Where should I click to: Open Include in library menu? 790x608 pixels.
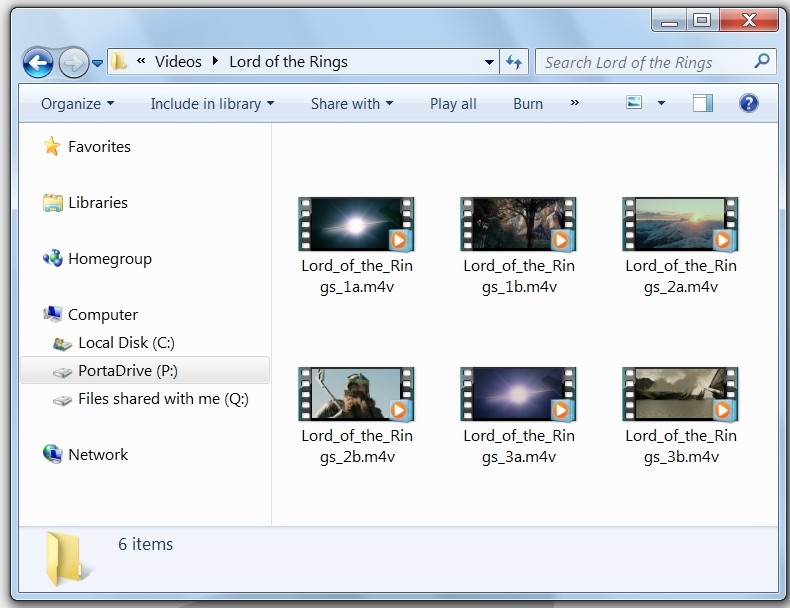[212, 104]
